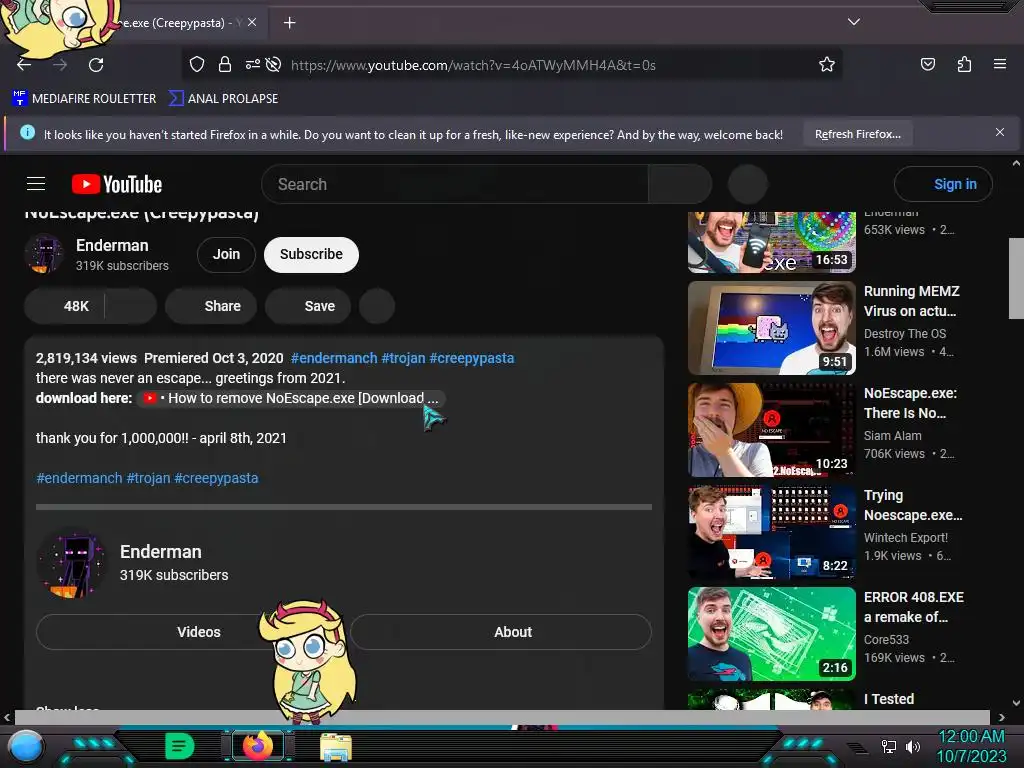This screenshot has width=1024, height=768.
Task: Click the padlock site security icon
Action: point(225,65)
